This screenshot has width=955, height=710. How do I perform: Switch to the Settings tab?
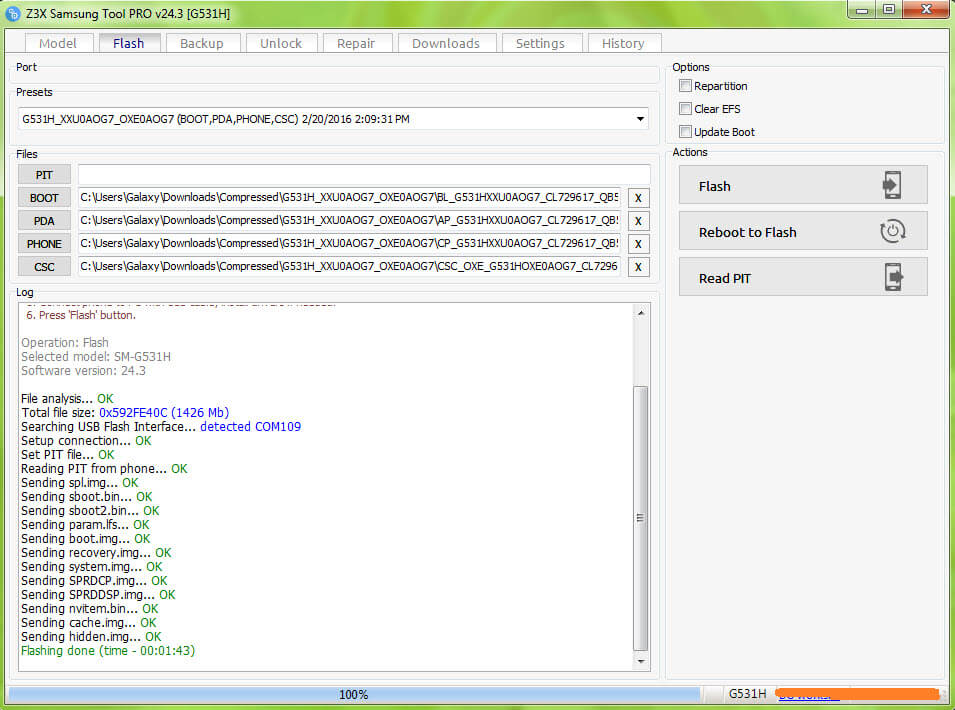pyautogui.click(x=541, y=43)
